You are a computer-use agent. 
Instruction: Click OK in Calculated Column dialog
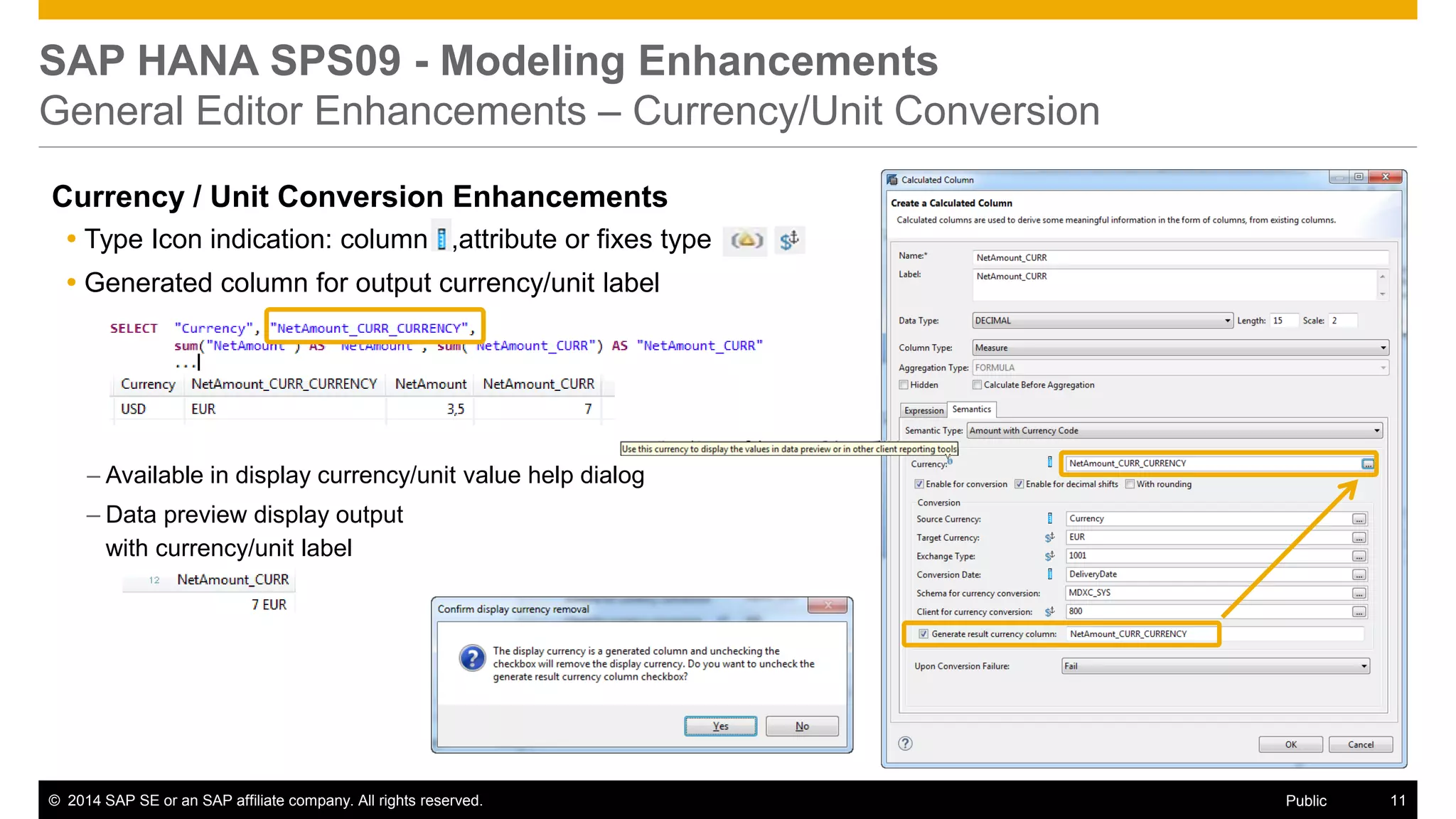click(1290, 744)
